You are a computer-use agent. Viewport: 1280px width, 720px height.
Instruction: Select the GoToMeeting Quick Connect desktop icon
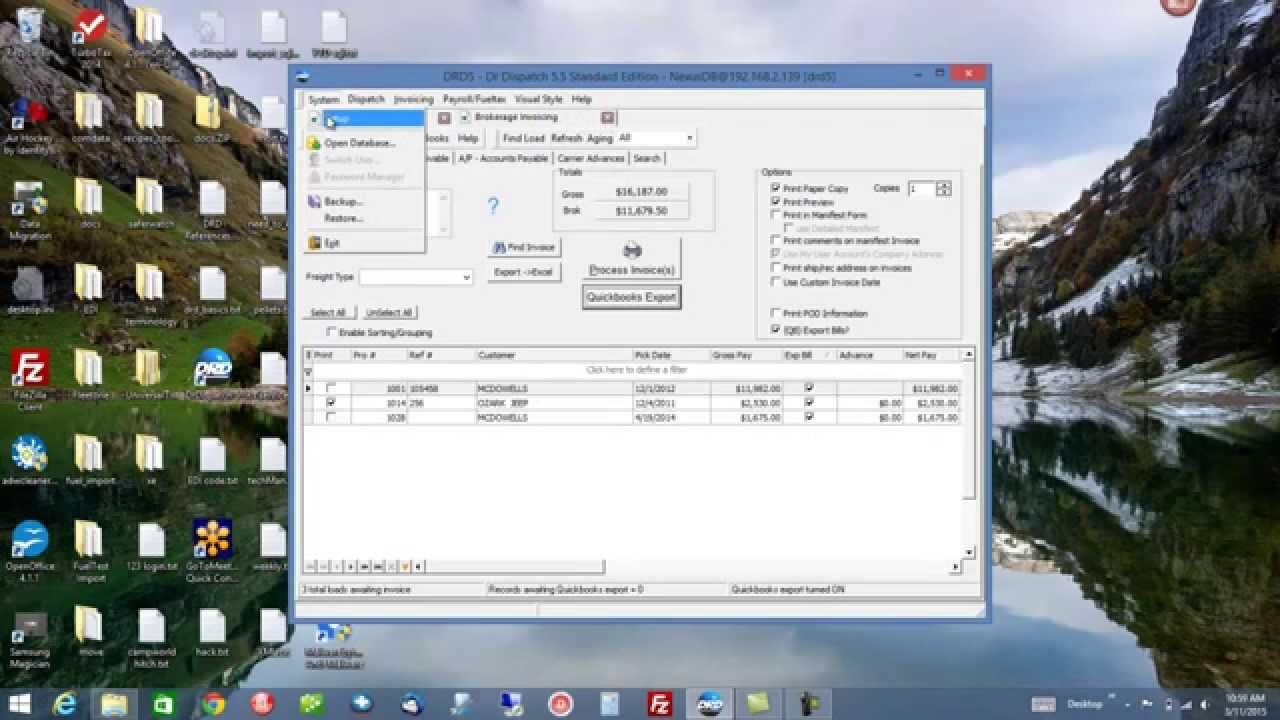click(213, 550)
